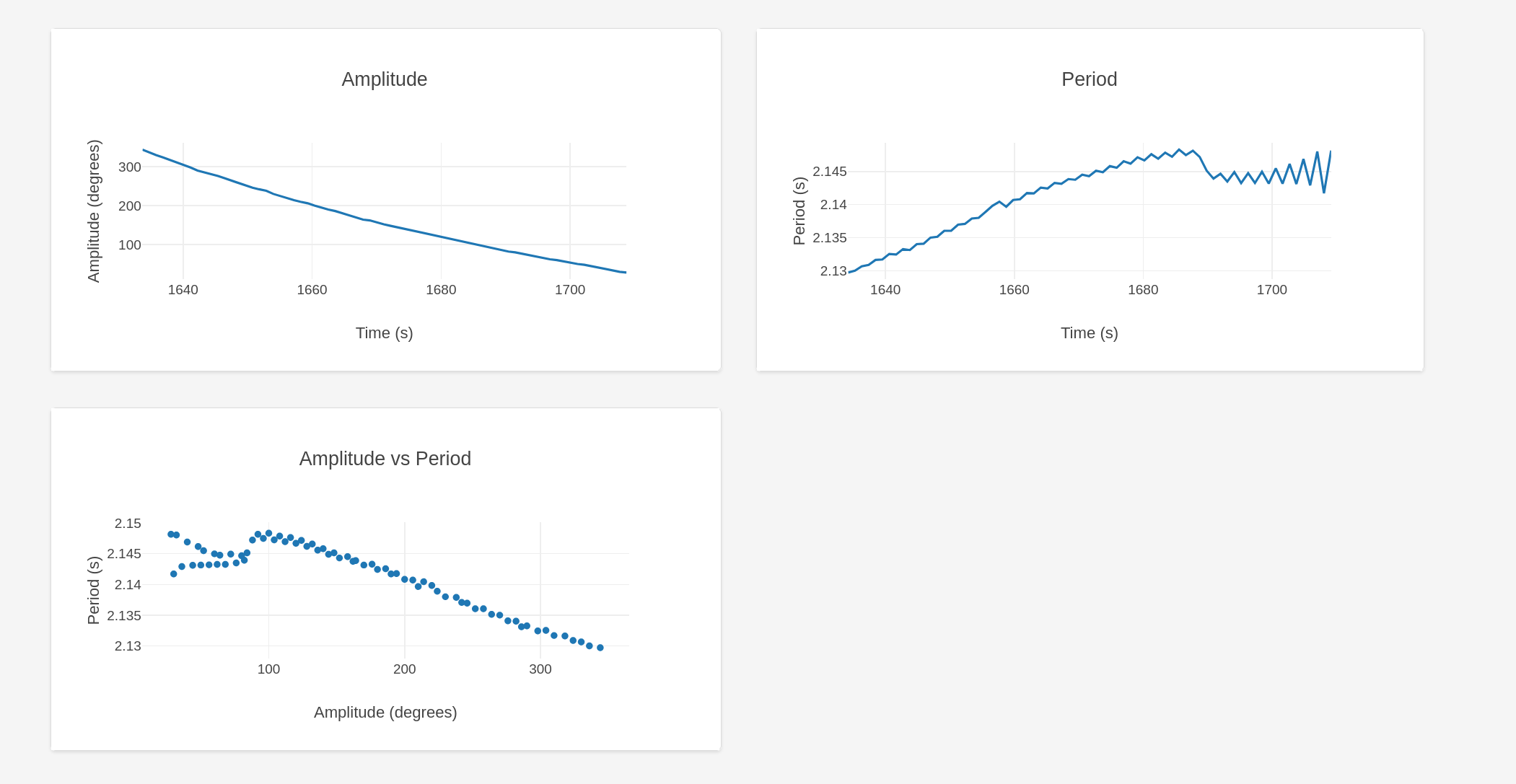Click the 2.15 y-axis tick in scatter plot
Screen dimensions: 1516x784
128,524
